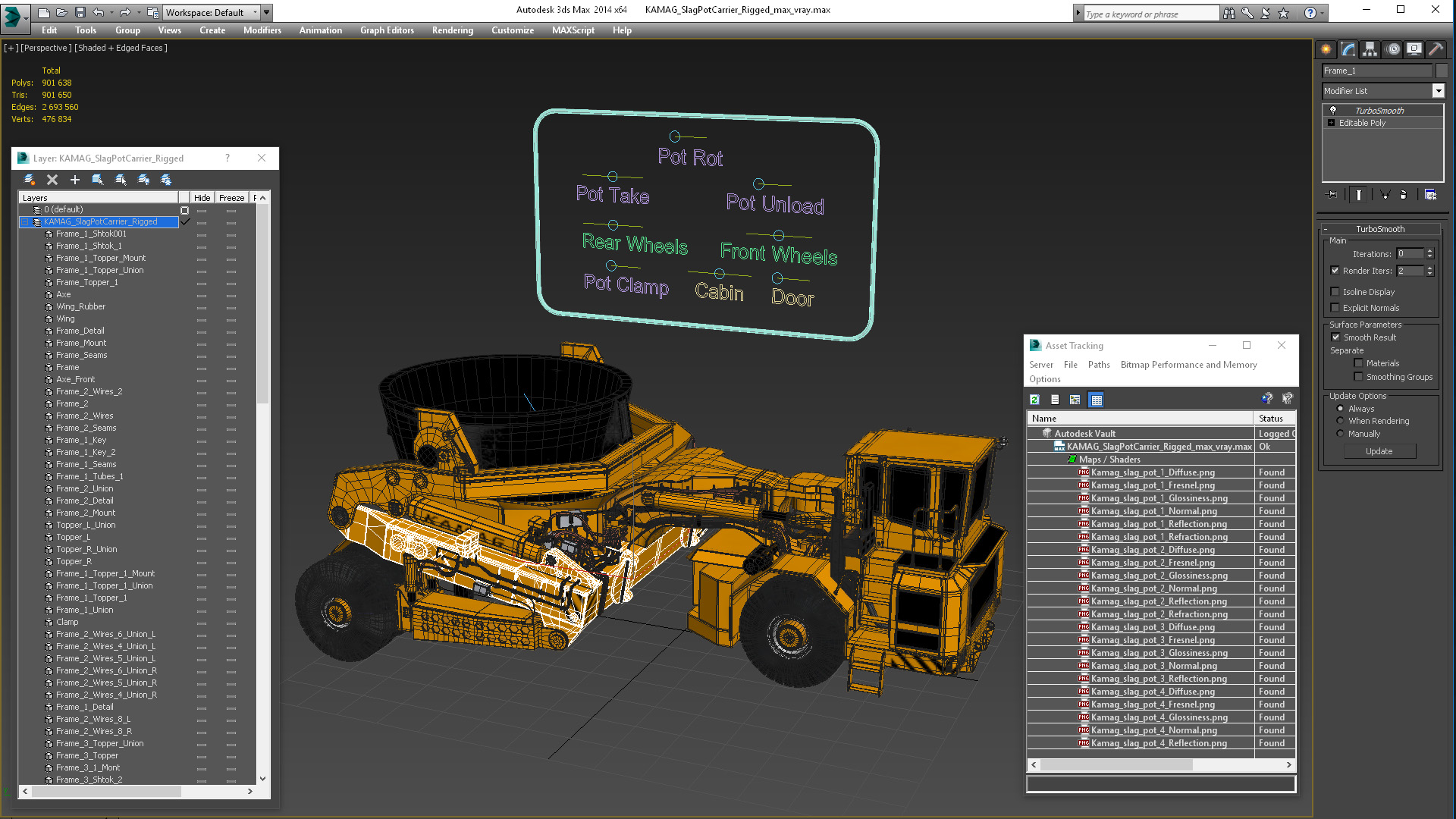
Task: Click Select Highlighted Objects icon in Layer dialog
Action: 98,180
